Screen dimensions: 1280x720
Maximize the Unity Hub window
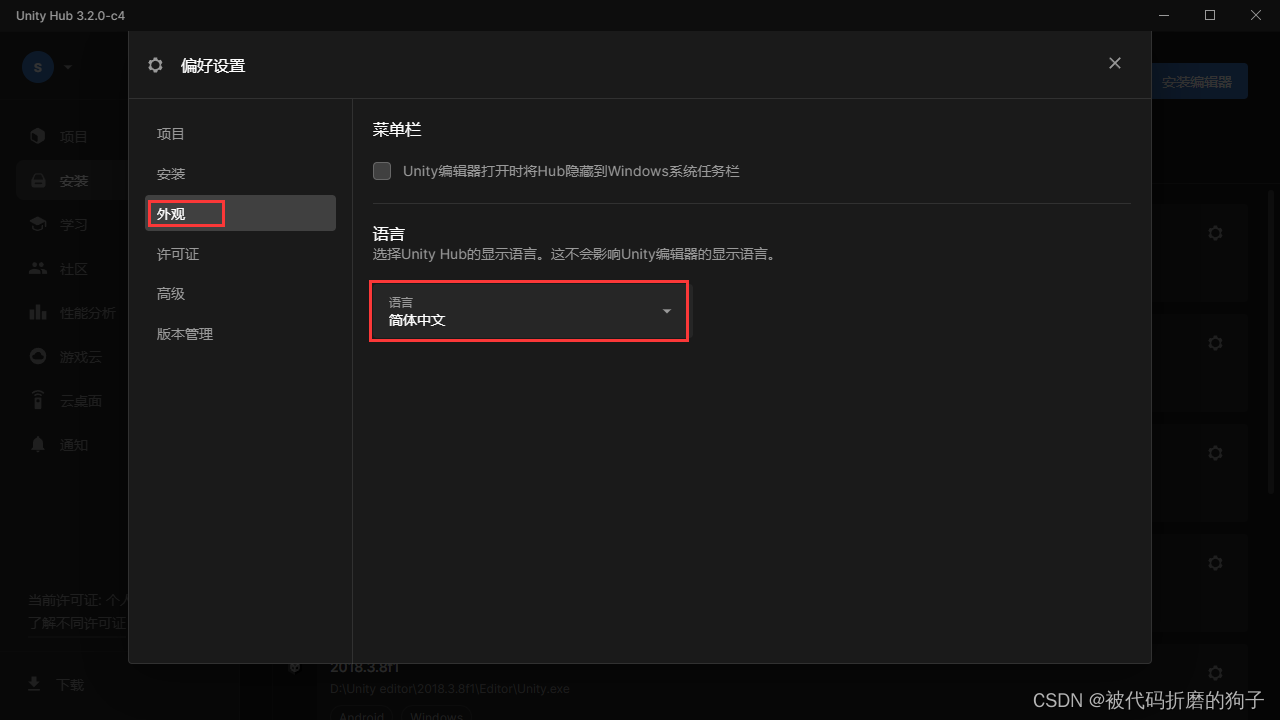click(1210, 15)
